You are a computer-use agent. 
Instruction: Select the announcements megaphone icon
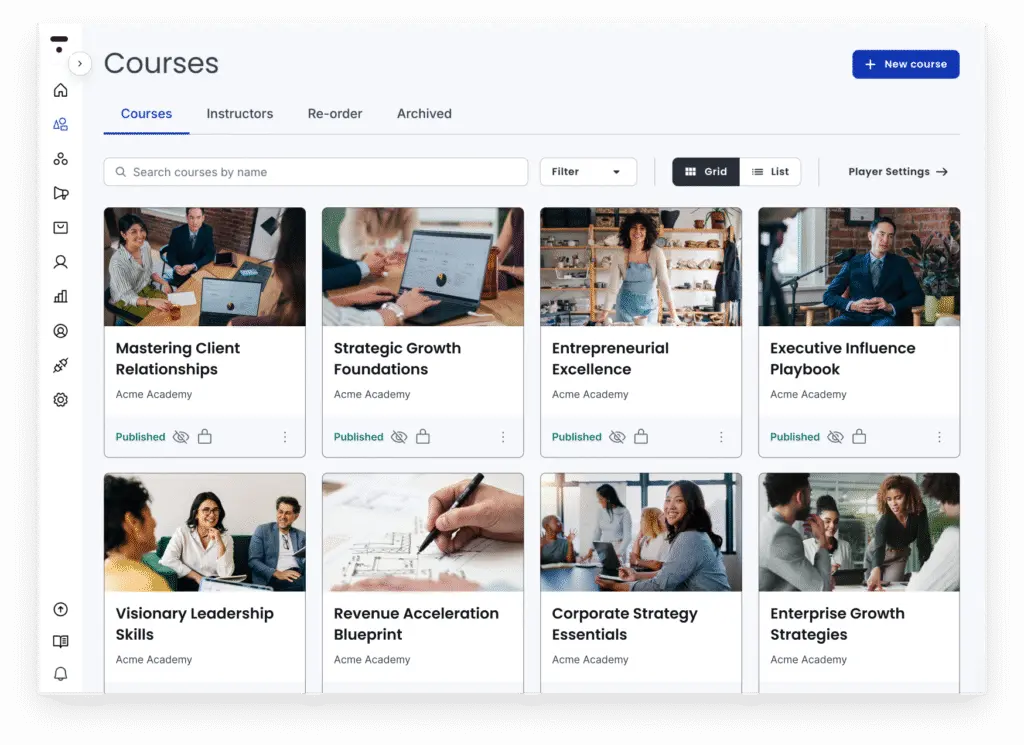pos(60,193)
